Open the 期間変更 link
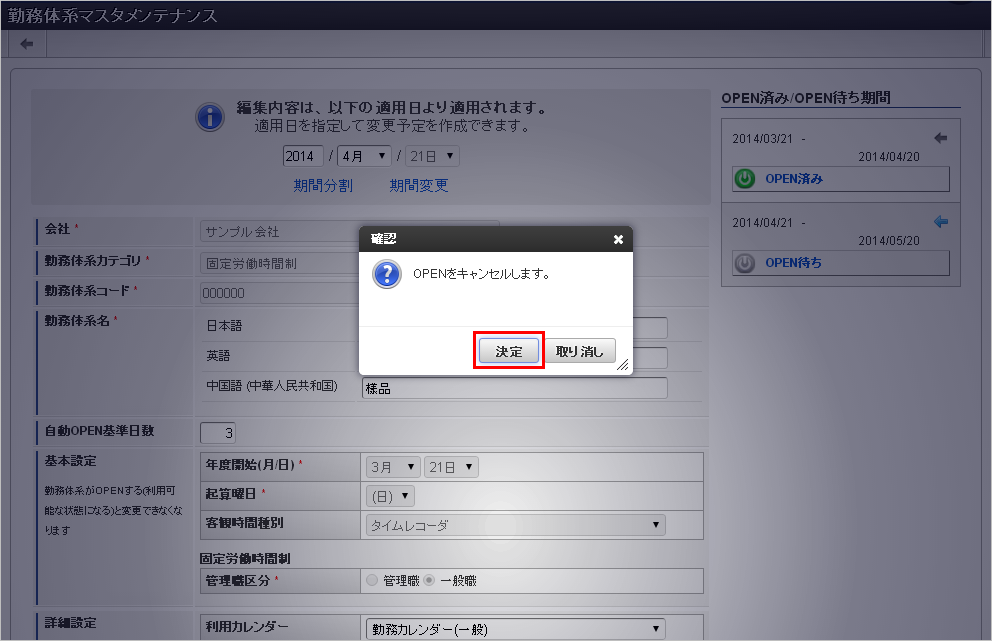Screen dimensions: 992x641 point(419,185)
